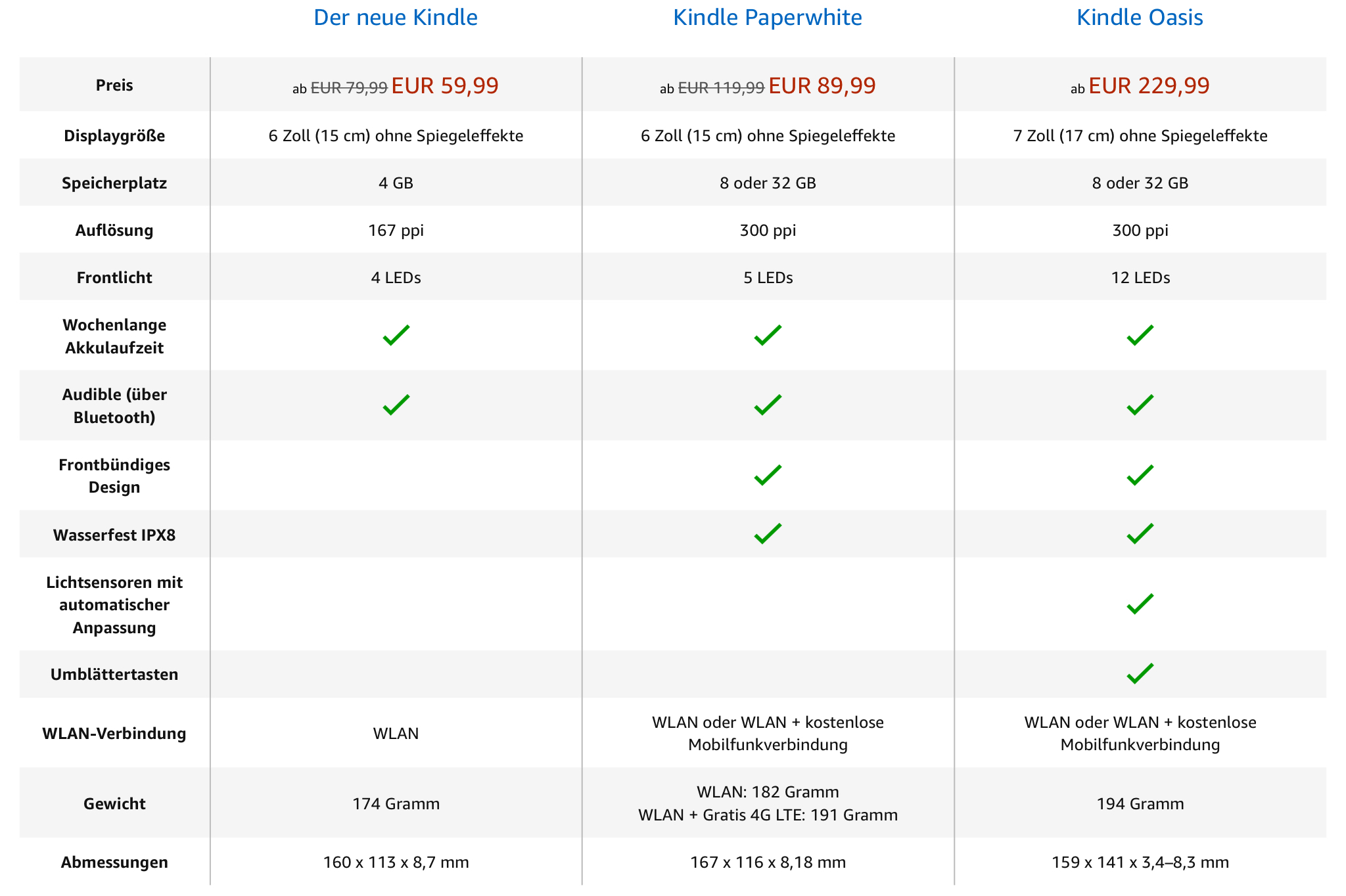1346x896 pixels.
Task: Open the Der neue Kindle link
Action: 395,18
